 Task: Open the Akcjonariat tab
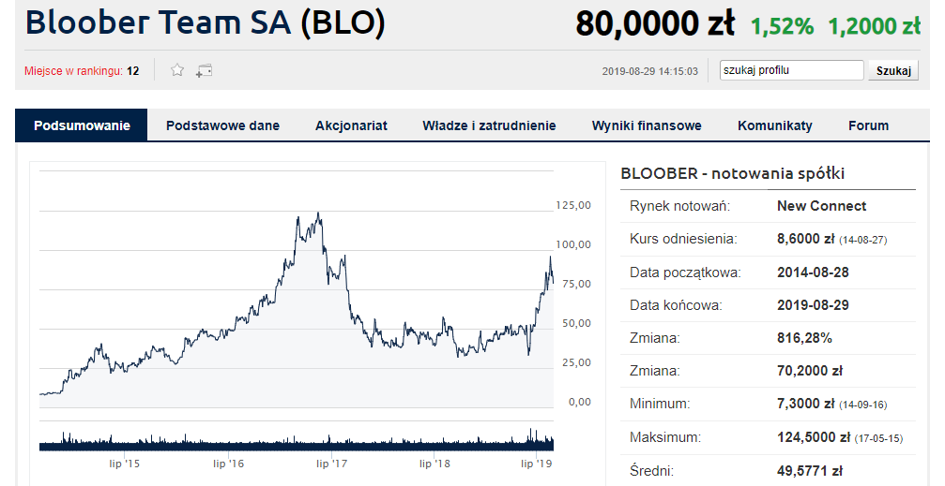[x=351, y=125]
